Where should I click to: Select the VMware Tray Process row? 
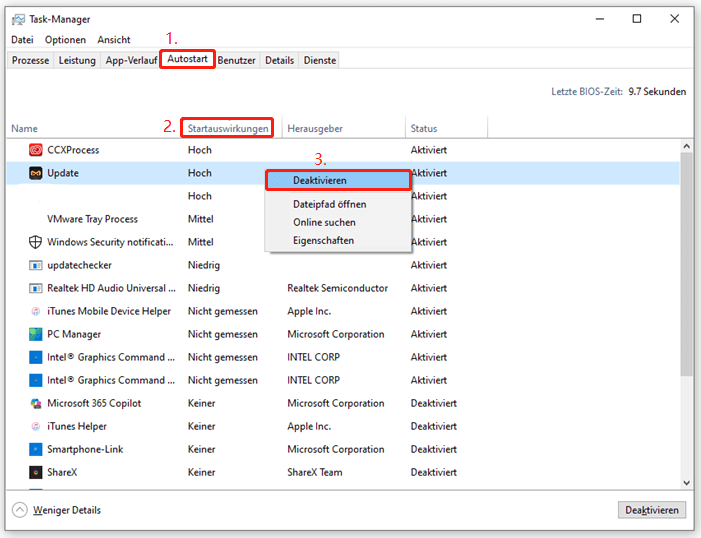pos(343,219)
